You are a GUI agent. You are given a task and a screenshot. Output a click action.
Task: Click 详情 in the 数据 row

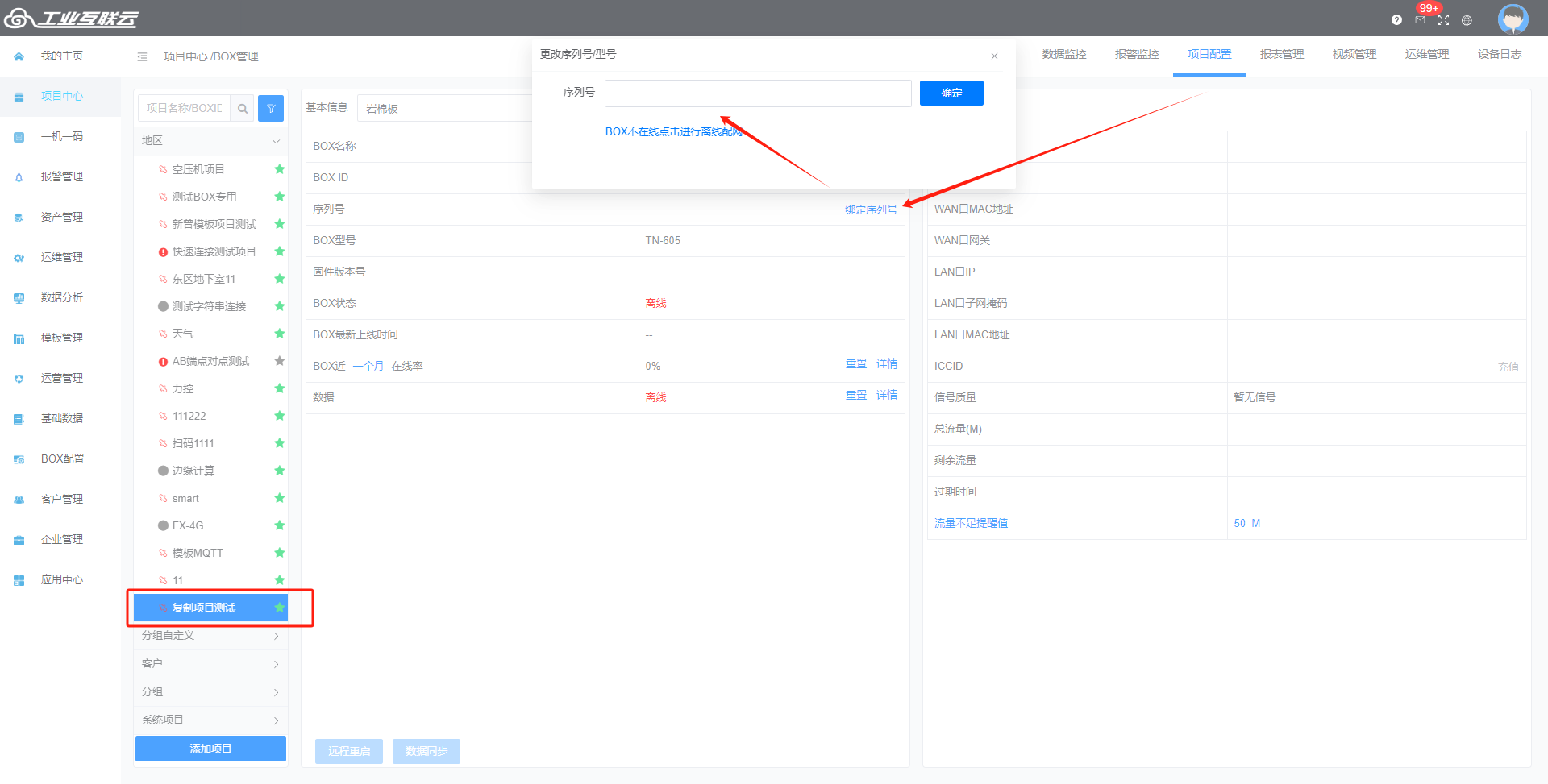click(x=887, y=396)
